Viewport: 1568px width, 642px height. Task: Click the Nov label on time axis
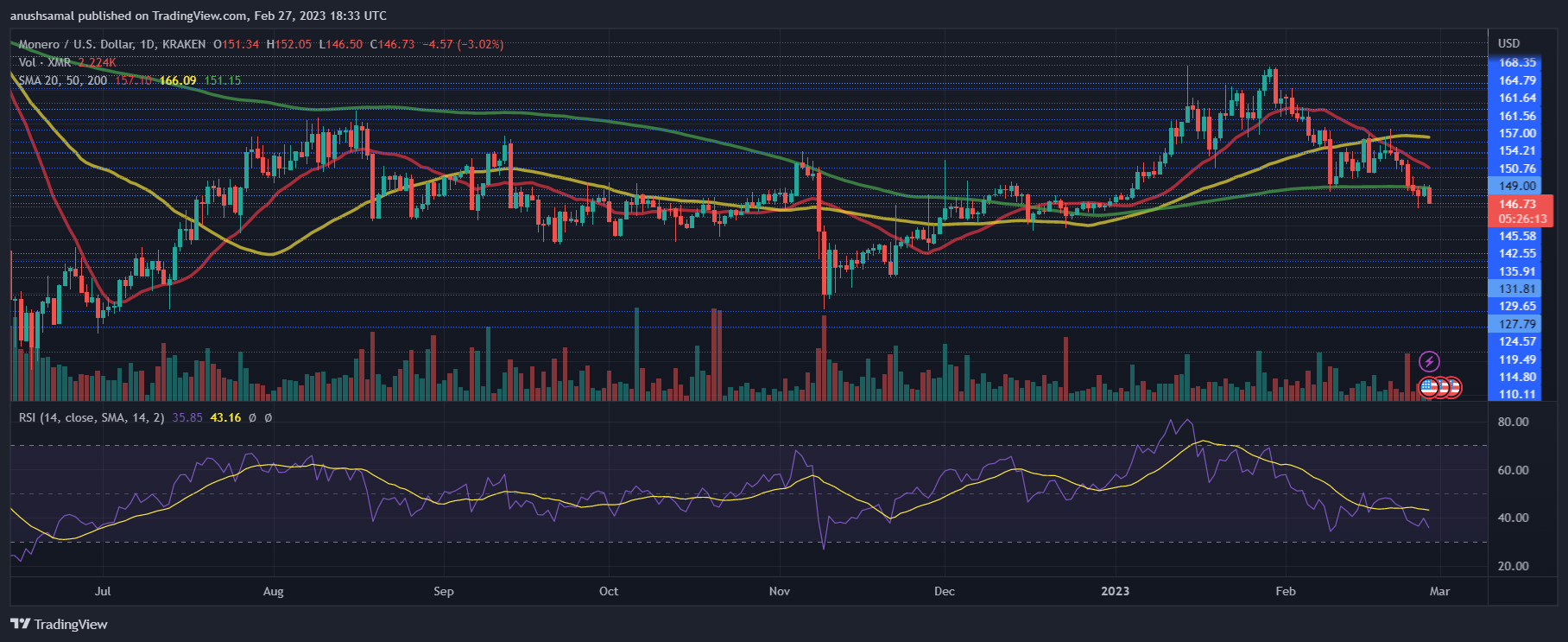(779, 591)
